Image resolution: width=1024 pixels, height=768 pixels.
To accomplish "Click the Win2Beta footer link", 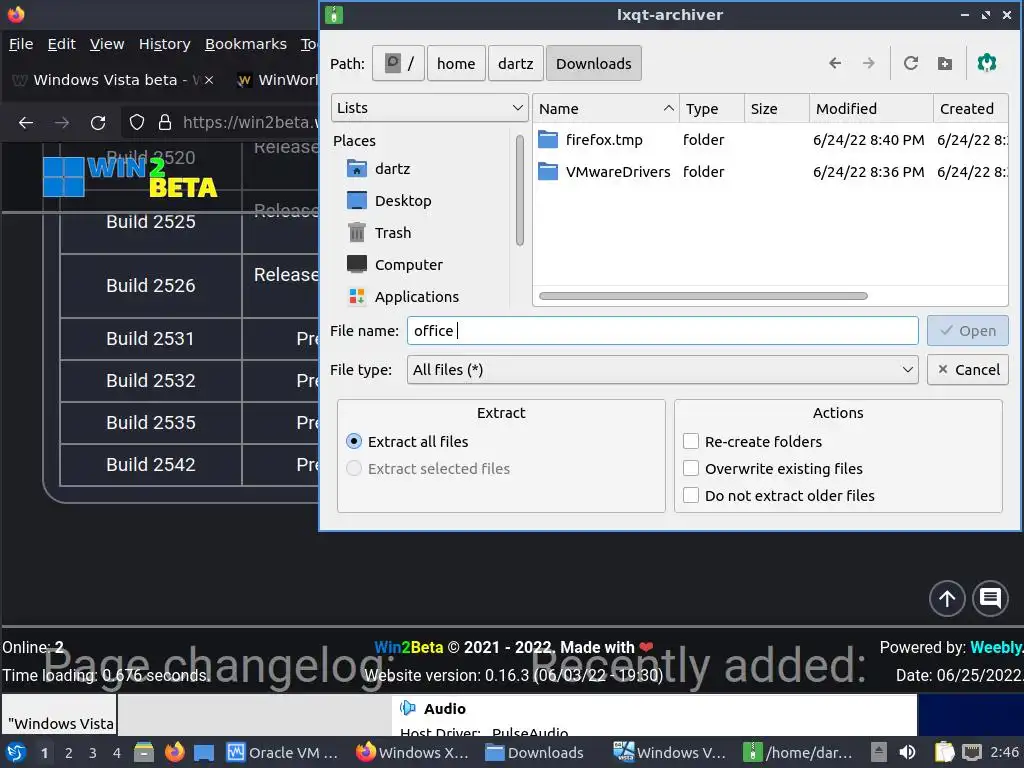I will pyautogui.click(x=409, y=647).
